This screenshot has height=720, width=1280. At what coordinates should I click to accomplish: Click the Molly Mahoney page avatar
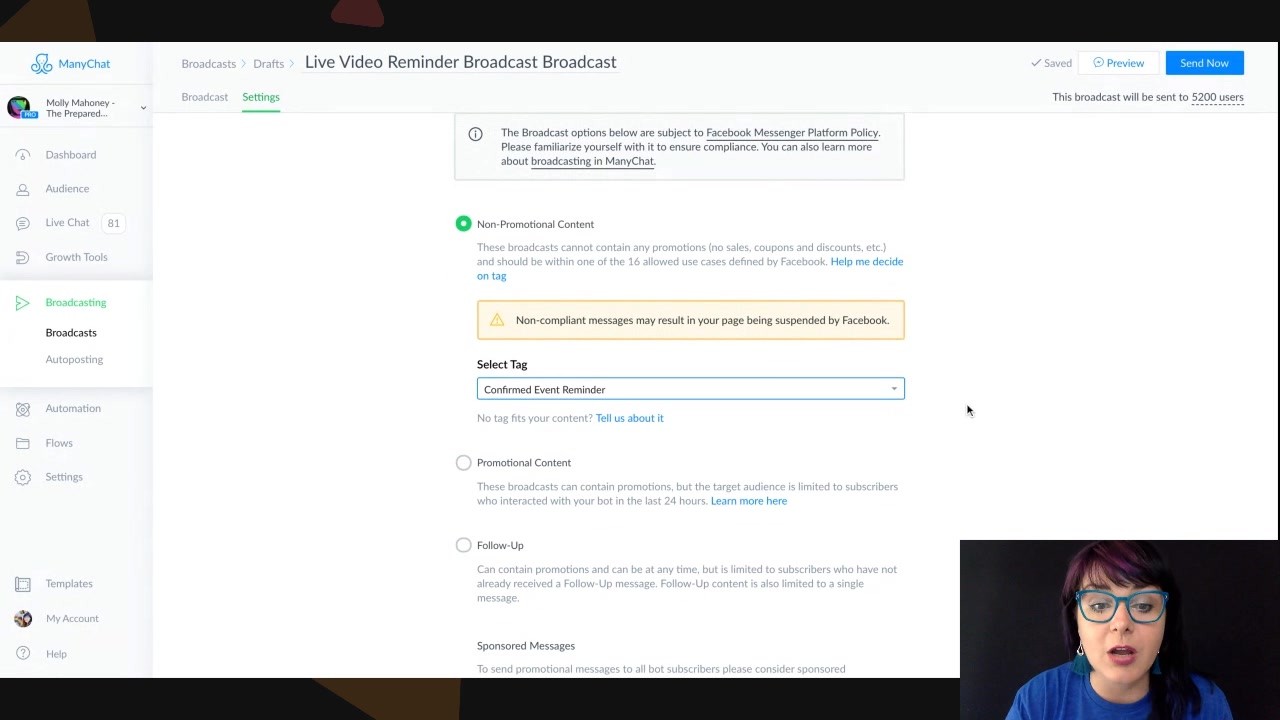[x=20, y=108]
